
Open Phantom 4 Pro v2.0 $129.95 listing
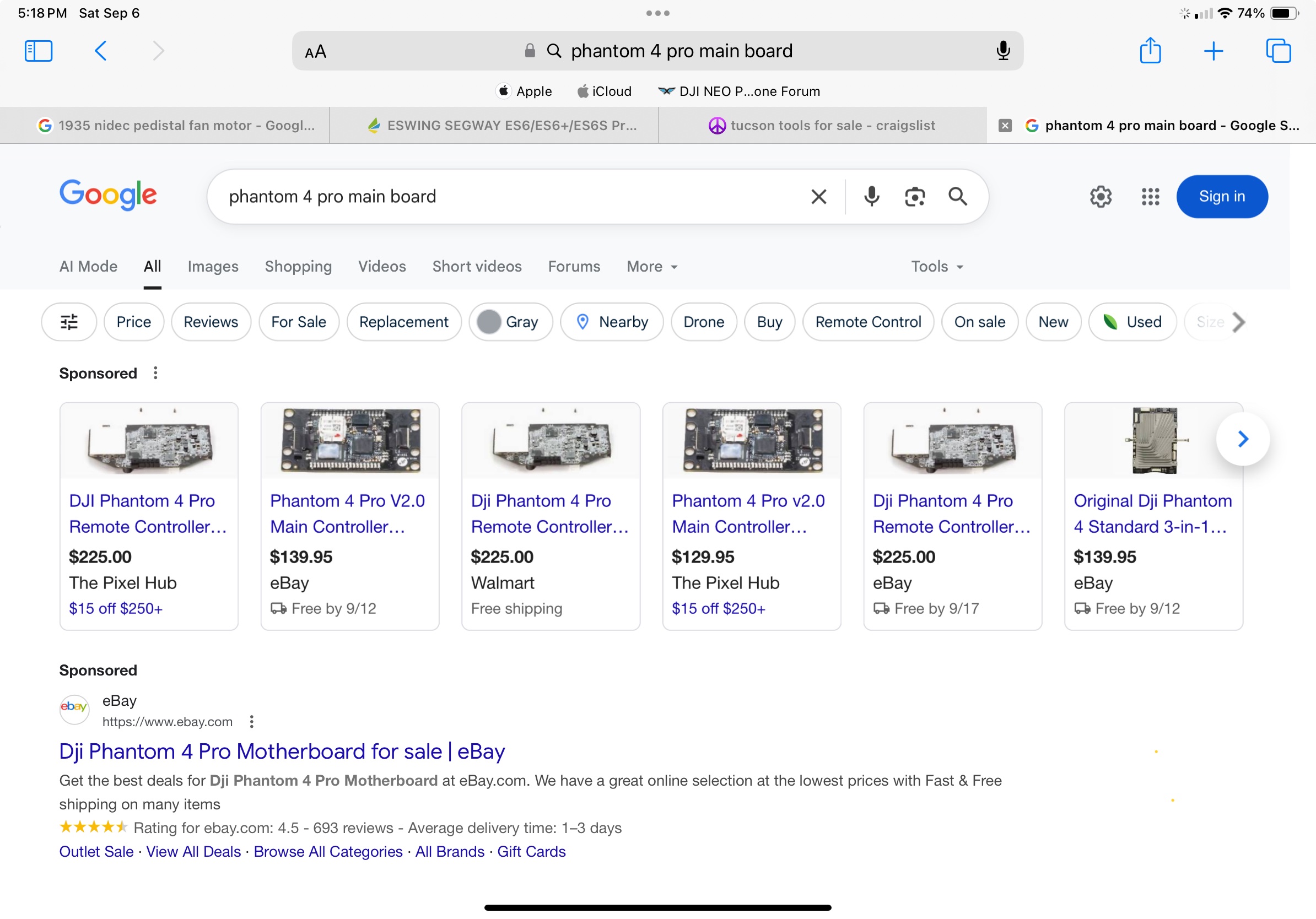[752, 516]
